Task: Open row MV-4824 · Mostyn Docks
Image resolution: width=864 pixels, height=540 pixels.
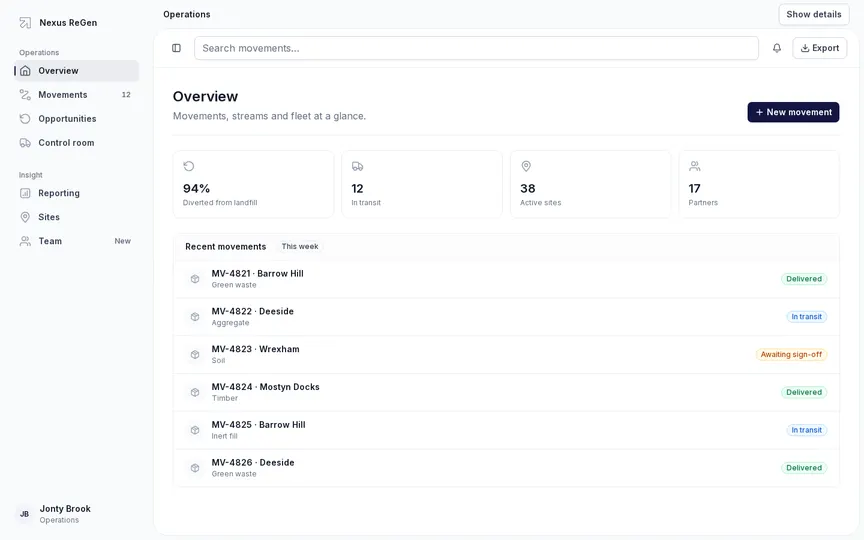Action: (506, 392)
